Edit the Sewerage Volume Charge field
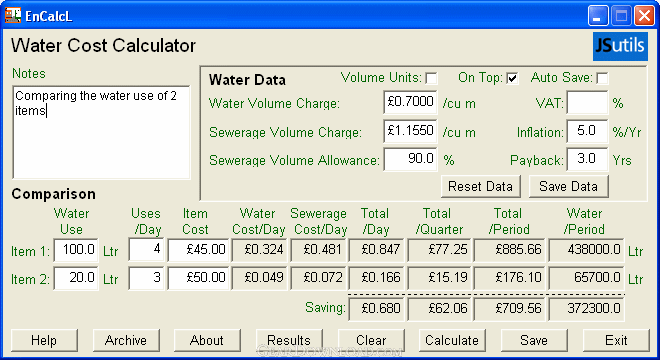 point(410,131)
